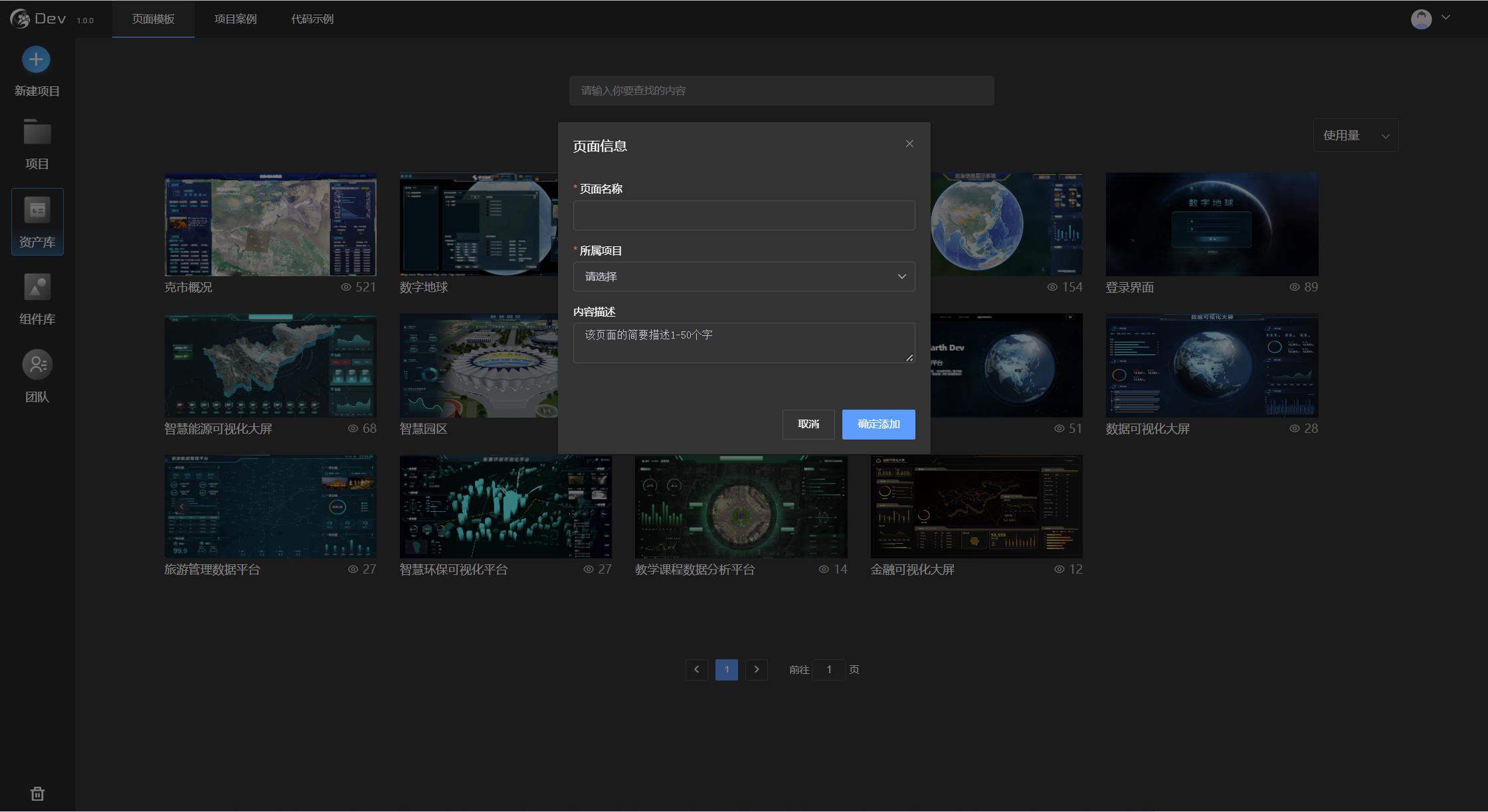Click the 1.0.0 version label

coord(85,21)
